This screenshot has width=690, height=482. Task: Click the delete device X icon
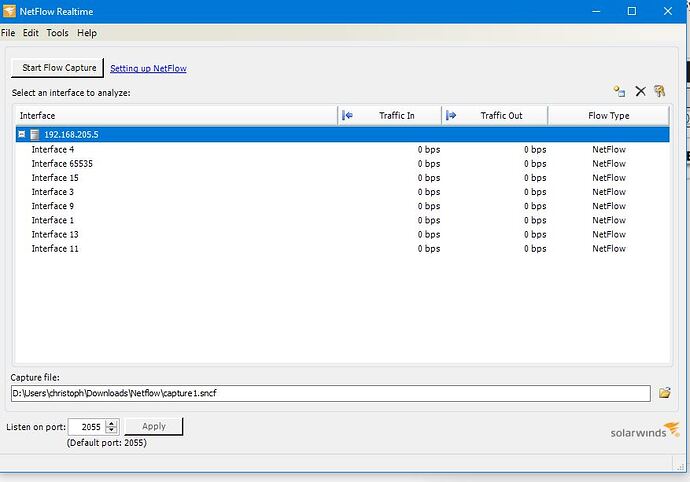pos(641,92)
